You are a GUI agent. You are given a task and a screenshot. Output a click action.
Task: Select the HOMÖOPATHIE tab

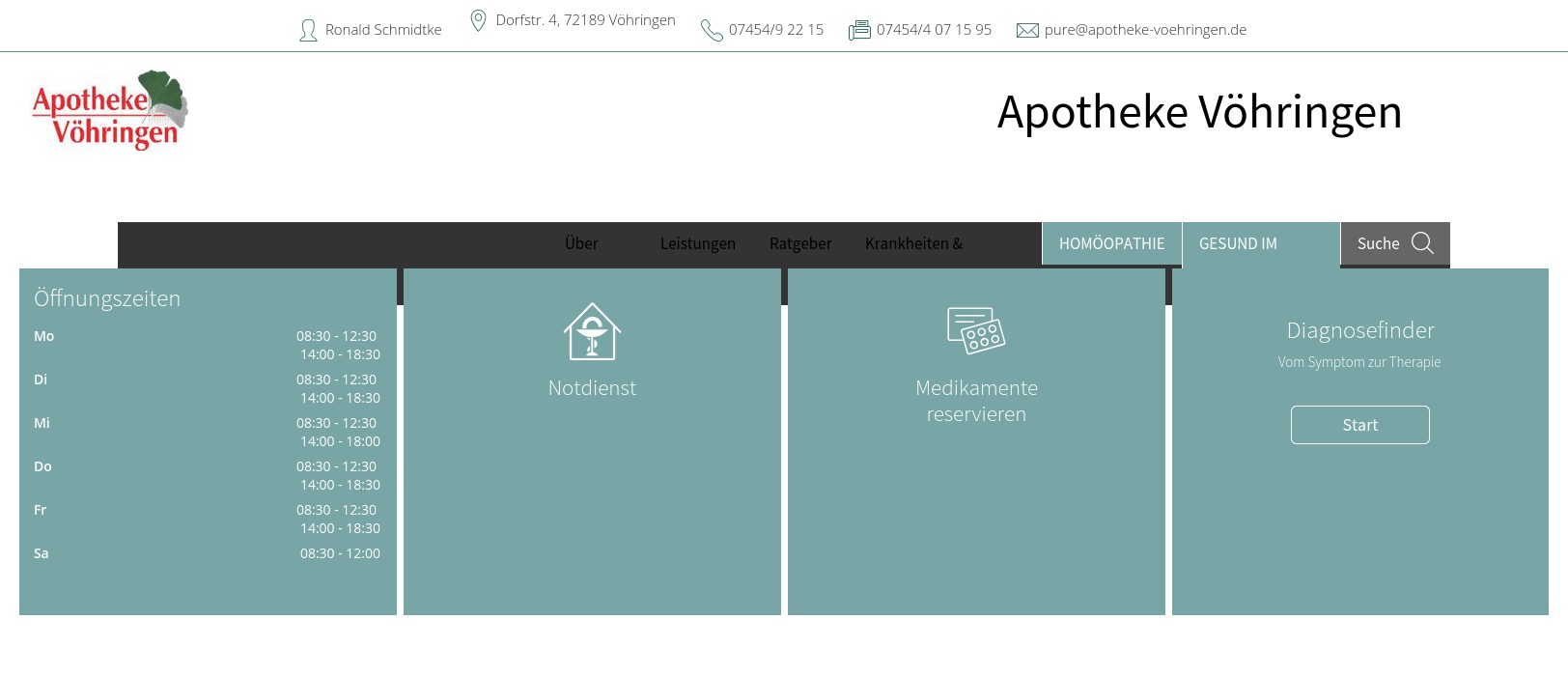pos(1111,243)
